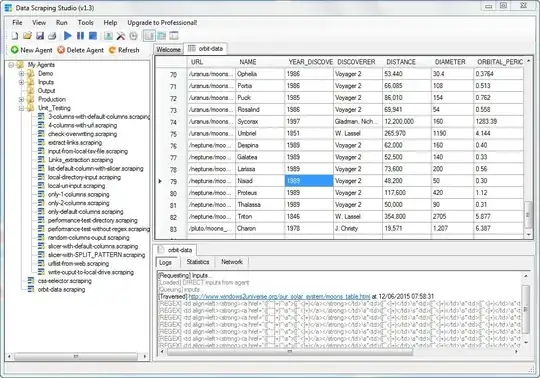Click the data grid vertical scrollbar thumb

(x=528, y=215)
